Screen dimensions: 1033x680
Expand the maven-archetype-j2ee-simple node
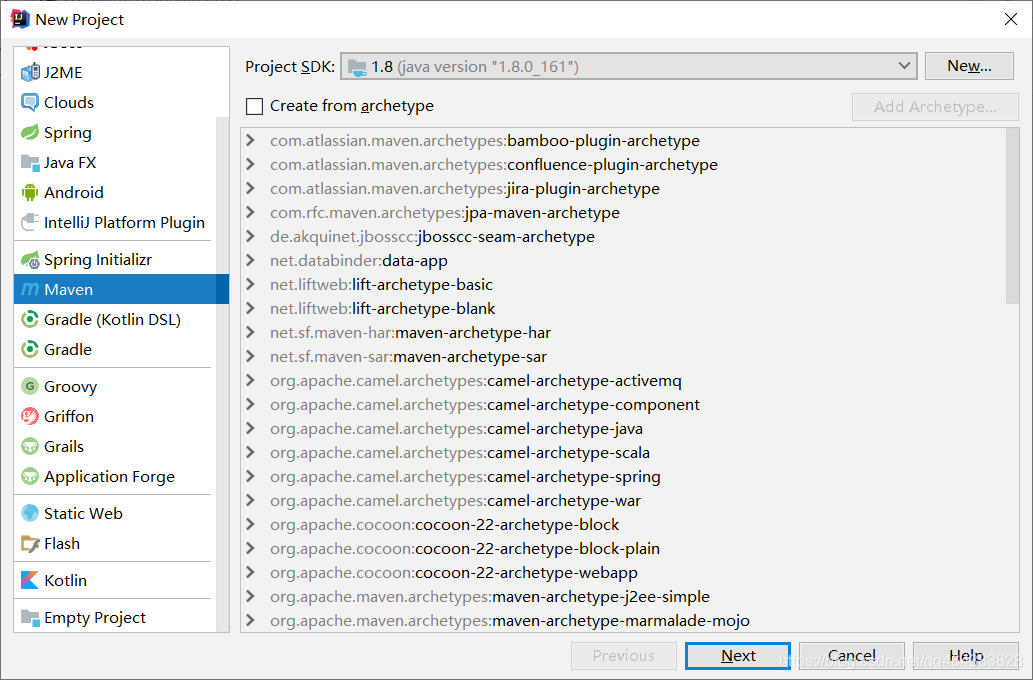click(x=251, y=597)
